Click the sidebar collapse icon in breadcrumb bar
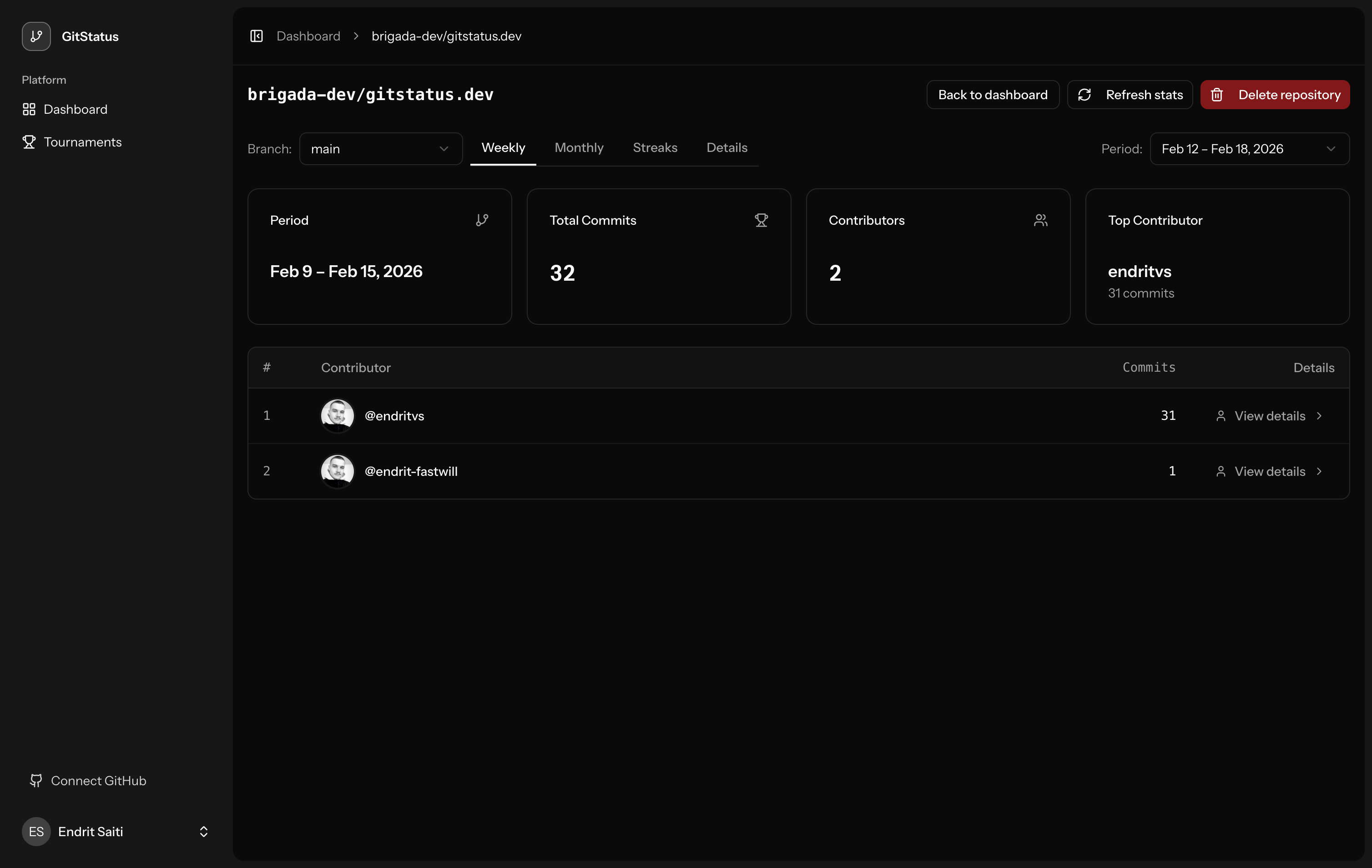Image resolution: width=1372 pixels, height=868 pixels. click(x=257, y=35)
